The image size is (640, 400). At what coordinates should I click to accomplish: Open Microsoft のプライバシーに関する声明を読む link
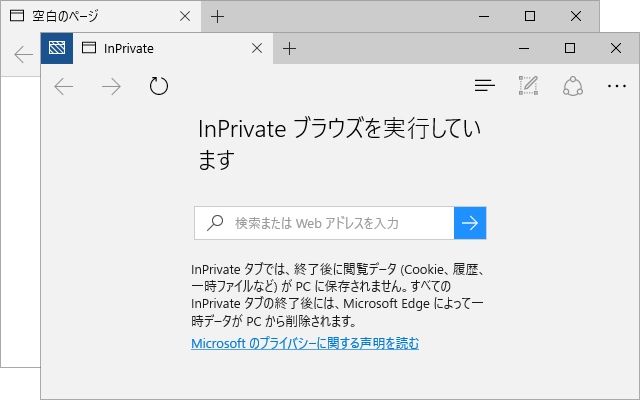305,343
